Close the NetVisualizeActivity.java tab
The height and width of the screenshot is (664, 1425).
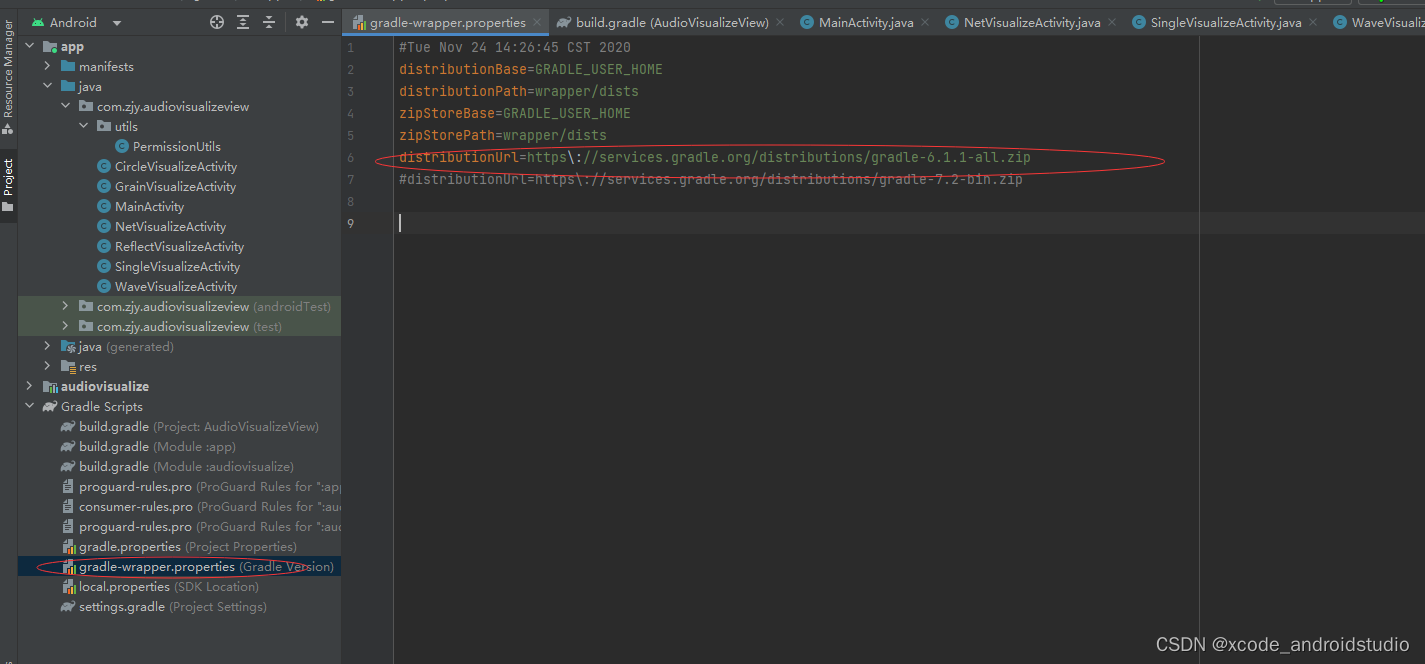[1111, 20]
